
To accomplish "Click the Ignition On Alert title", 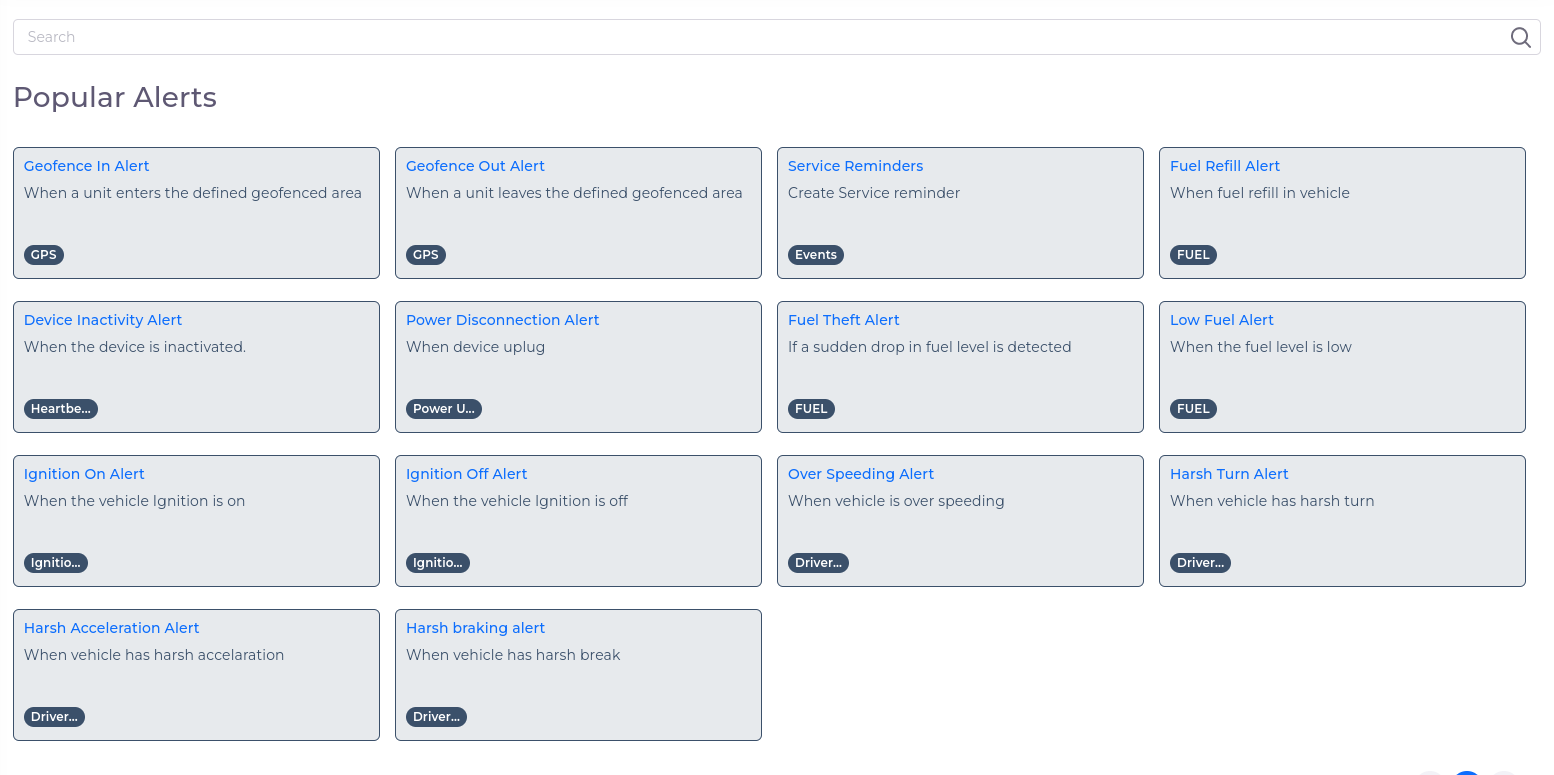I will coord(84,474).
